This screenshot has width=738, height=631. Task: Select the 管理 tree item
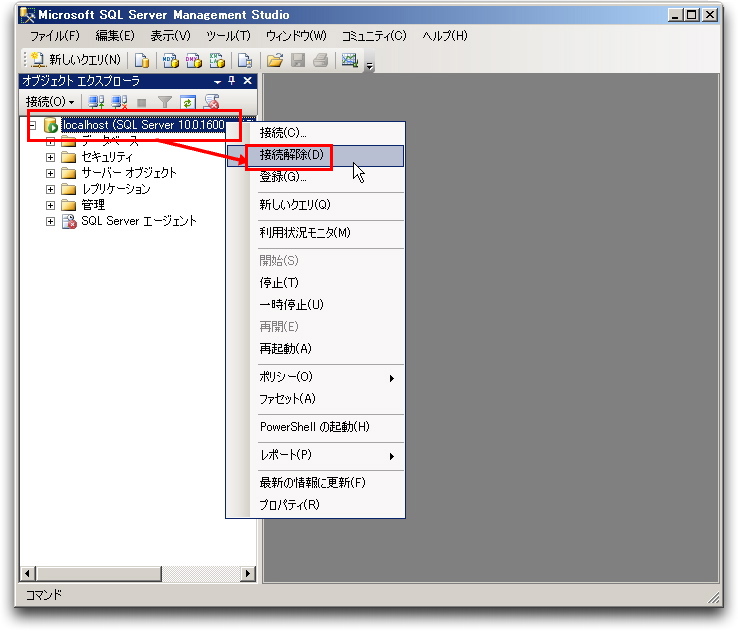pos(93,205)
